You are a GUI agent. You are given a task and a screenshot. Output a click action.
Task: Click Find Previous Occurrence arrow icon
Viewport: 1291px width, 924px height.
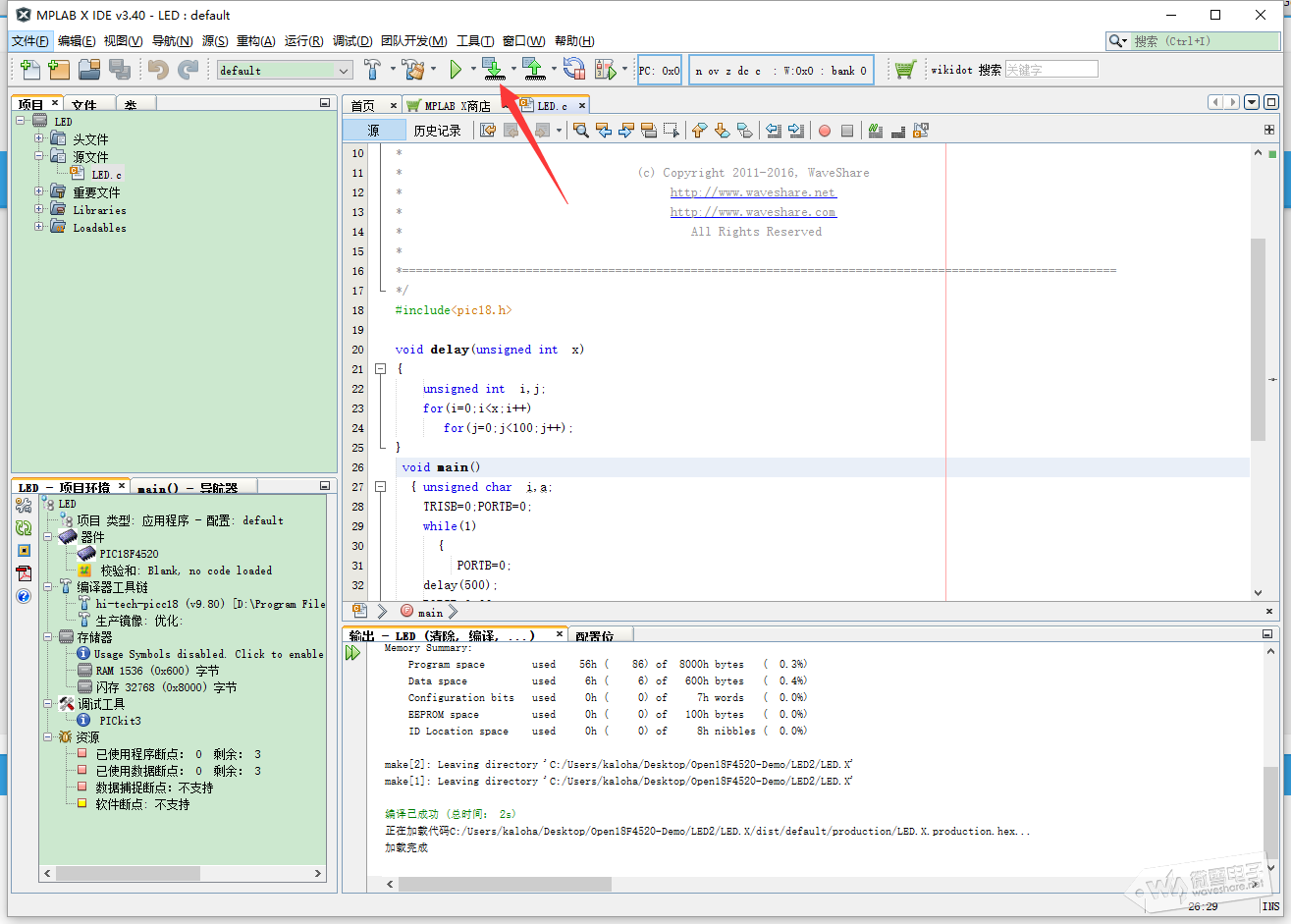point(604,131)
